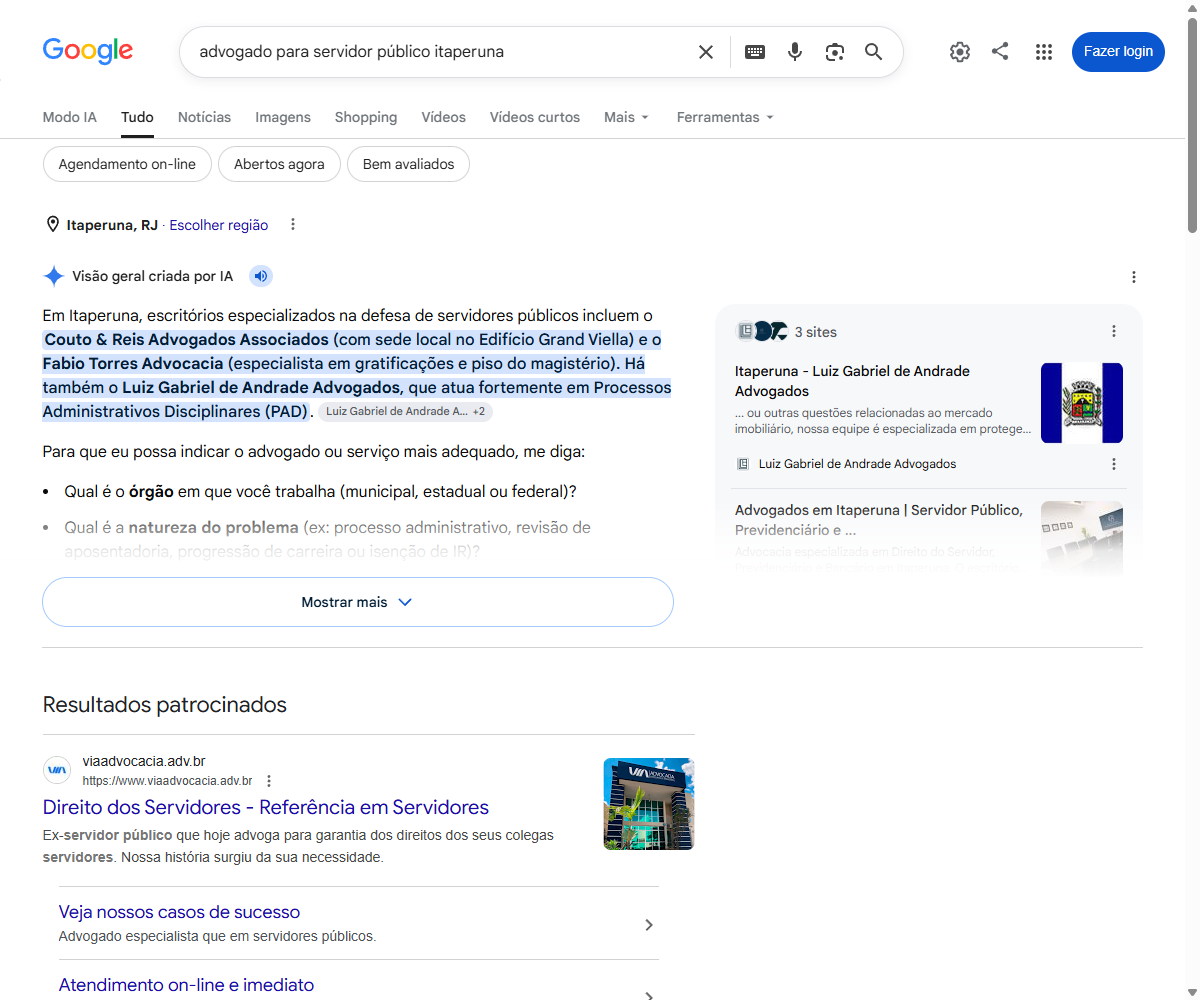Open the virtual keyboard input tool
This screenshot has width=1200, height=1000.
click(755, 52)
